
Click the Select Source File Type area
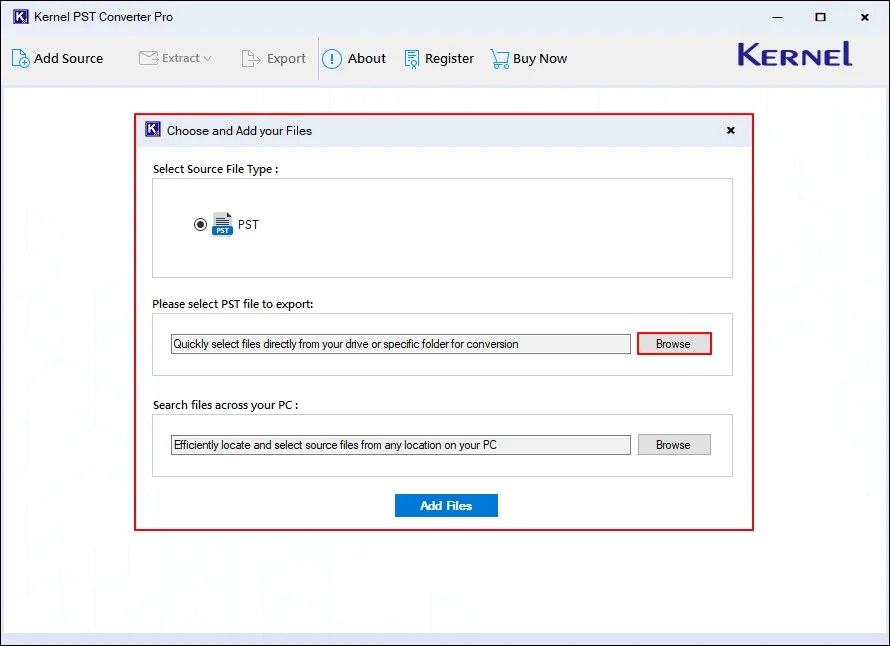coord(442,227)
